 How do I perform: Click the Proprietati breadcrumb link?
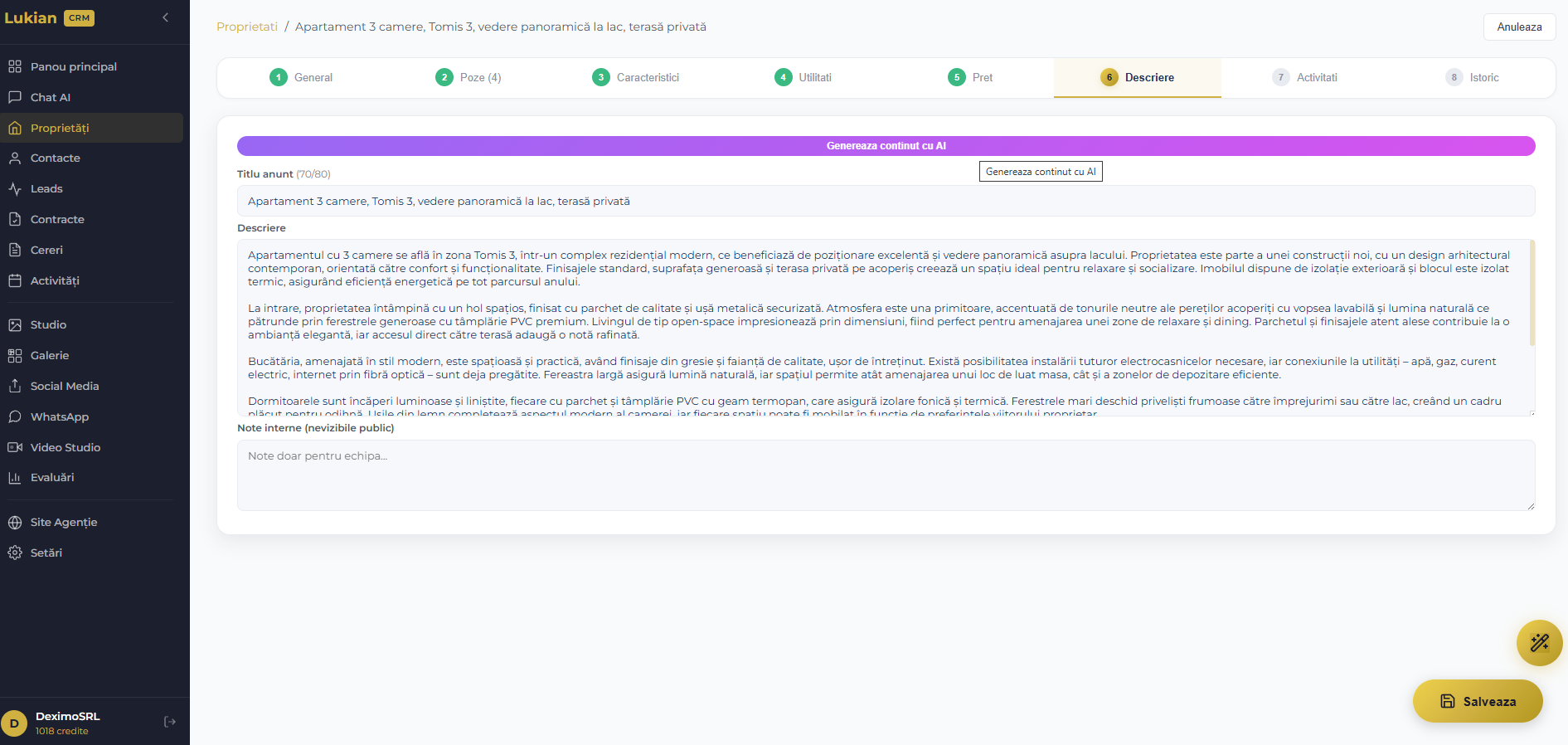pos(247,27)
